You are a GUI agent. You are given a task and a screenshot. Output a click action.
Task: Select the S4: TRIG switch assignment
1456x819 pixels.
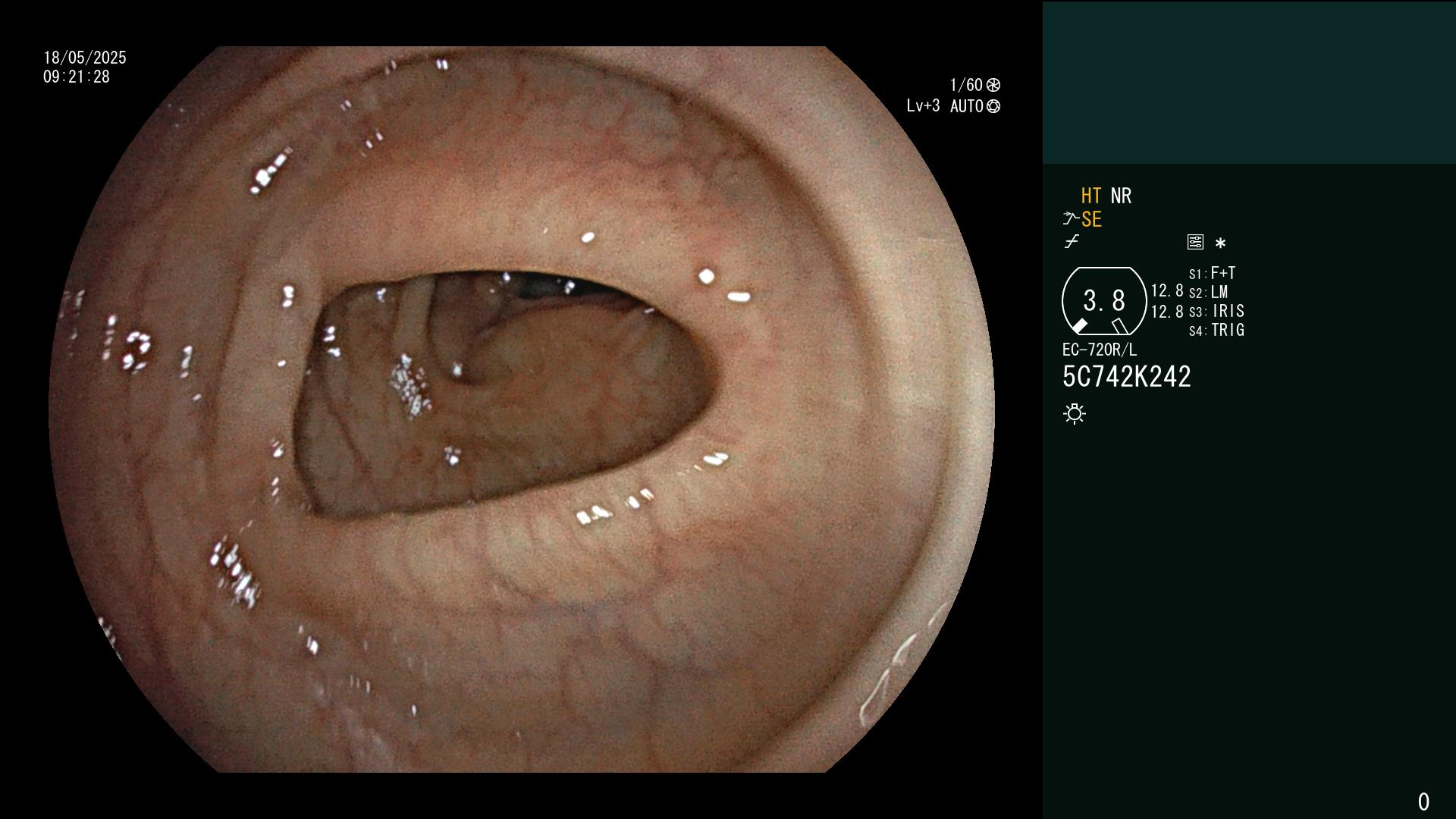point(1216,330)
